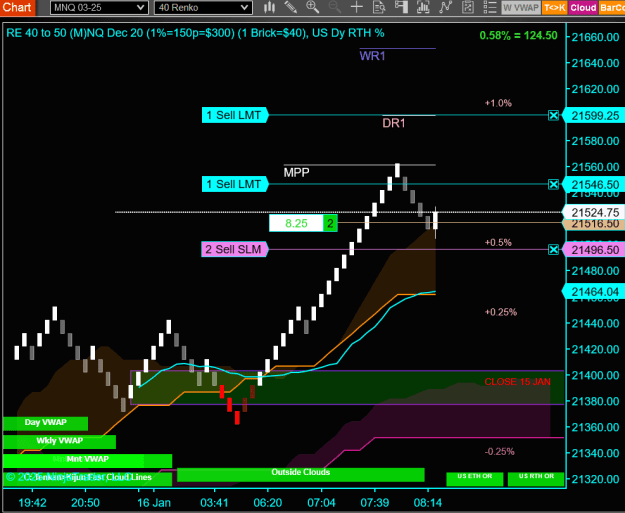625x513 pixels.
Task: Open the Data Series bars icon
Action: tap(423, 7)
